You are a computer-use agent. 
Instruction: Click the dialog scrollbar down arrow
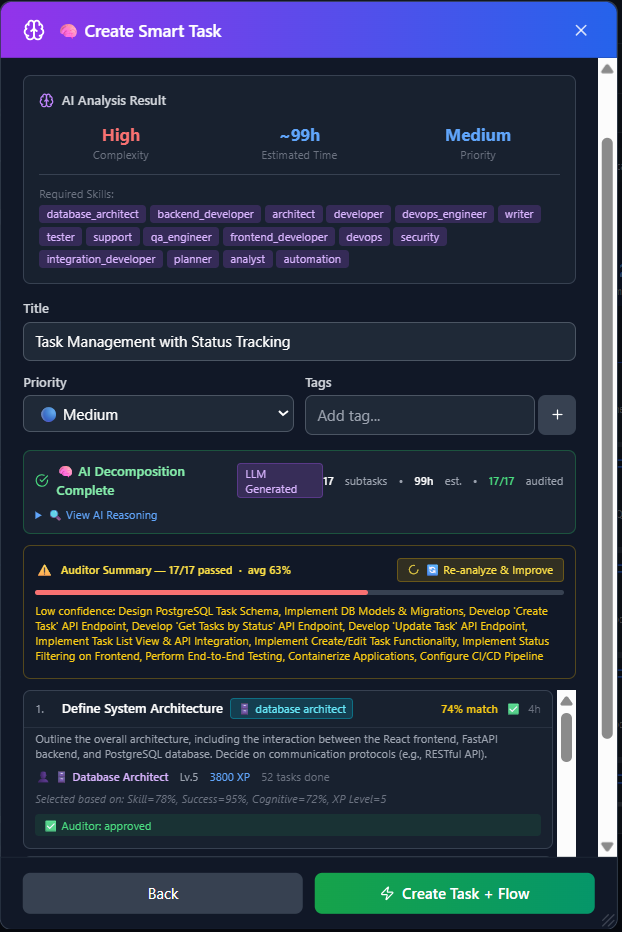(x=607, y=847)
